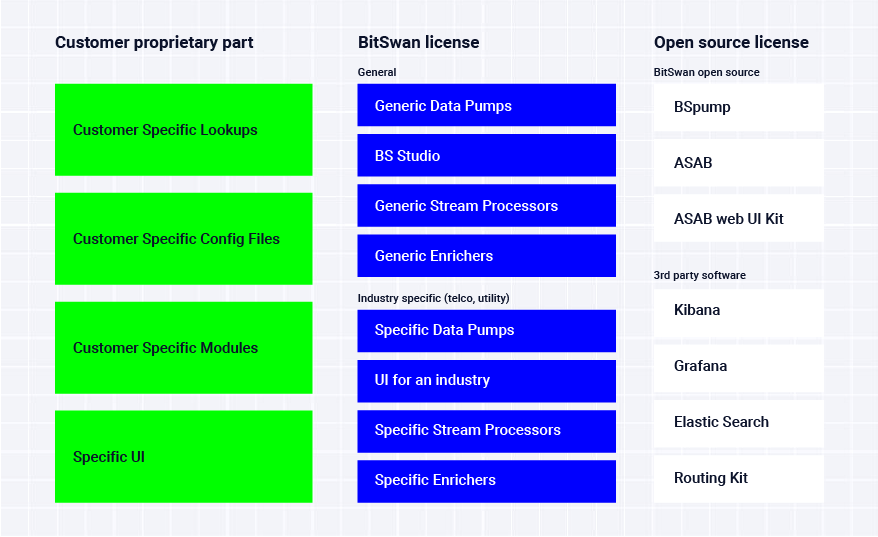The image size is (878, 537).
Task: Select the Generic Enrichers block
Action: 487,256
